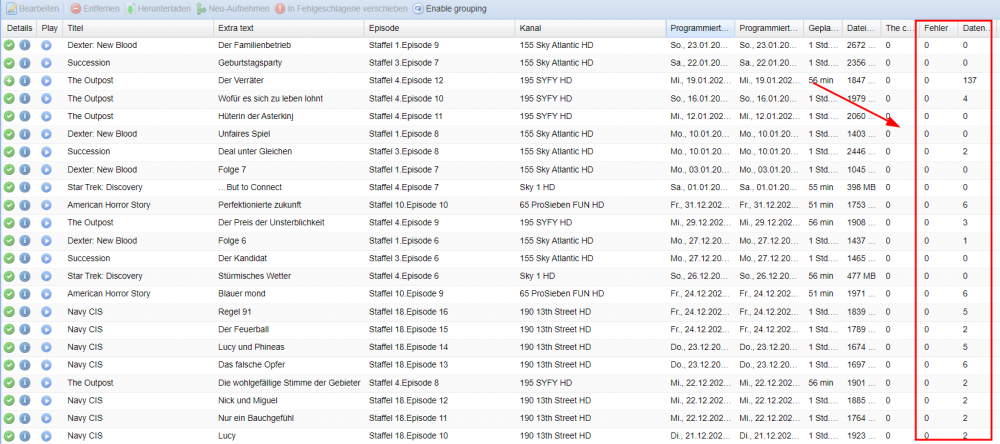Image resolution: width=1000 pixels, height=444 pixels.
Task: Click the 'Daten...' column header
Action: pos(976,28)
